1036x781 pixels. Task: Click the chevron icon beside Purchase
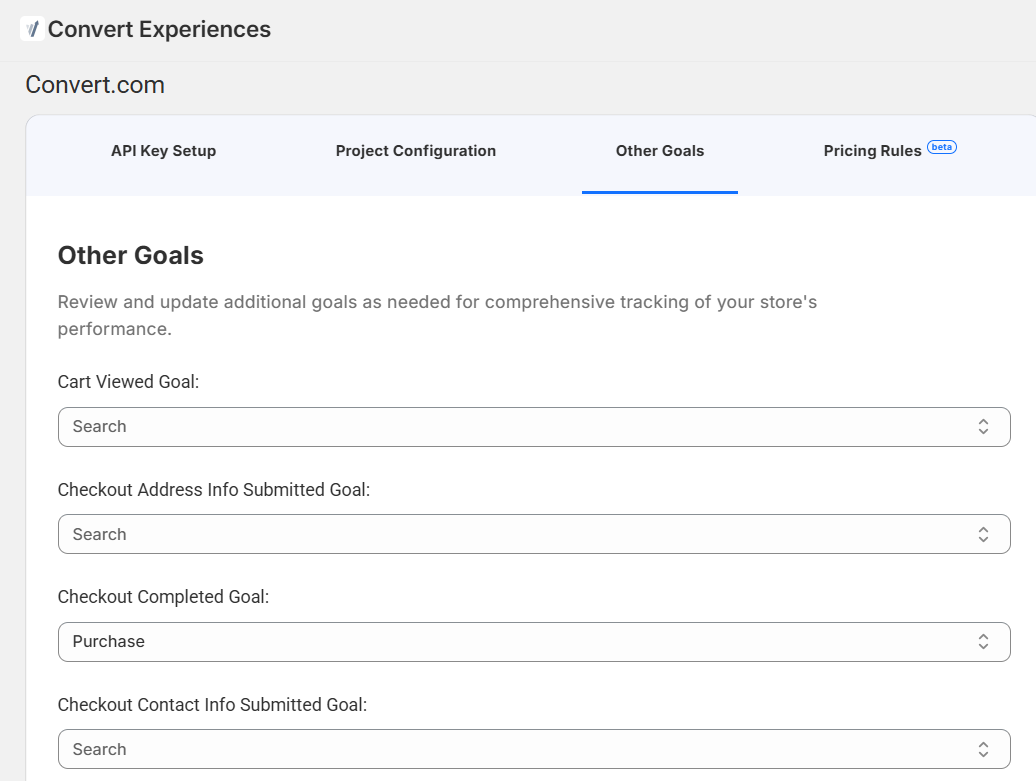tap(983, 642)
